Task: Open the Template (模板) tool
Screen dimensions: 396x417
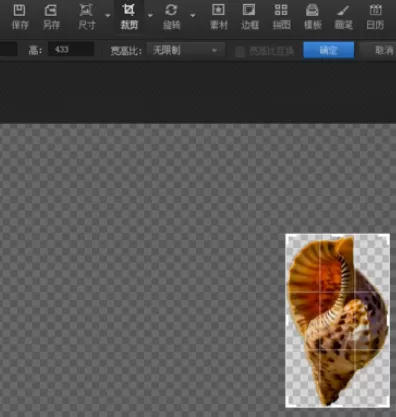Action: (312, 17)
